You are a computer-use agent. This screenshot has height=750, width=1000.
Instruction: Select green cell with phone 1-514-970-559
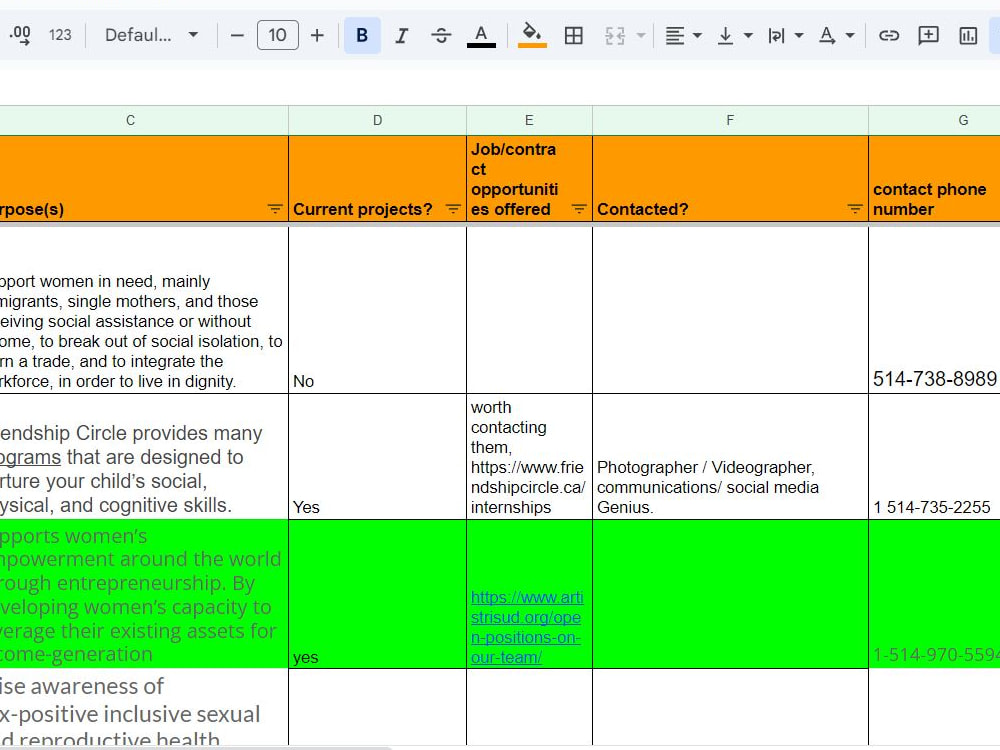click(934, 594)
